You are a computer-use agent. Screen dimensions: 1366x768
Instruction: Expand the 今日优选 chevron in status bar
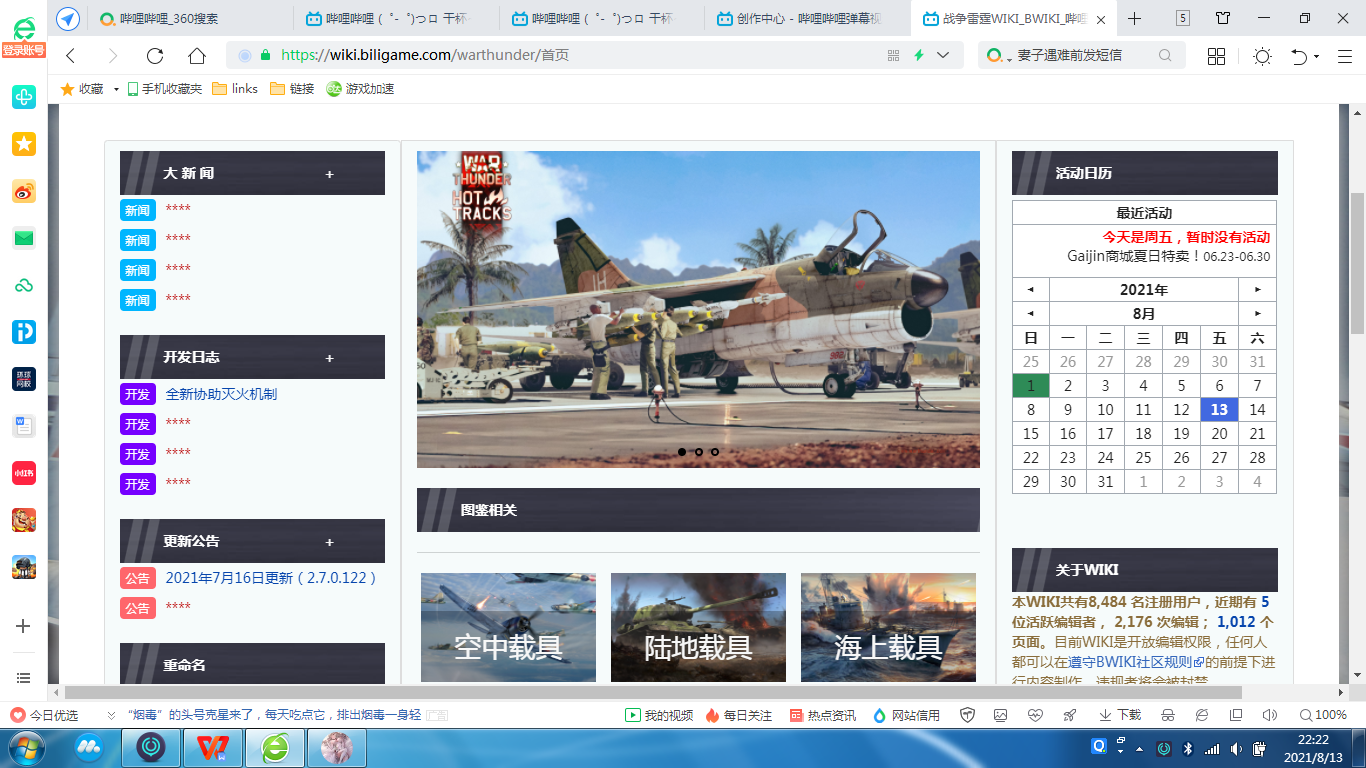[x=111, y=715]
